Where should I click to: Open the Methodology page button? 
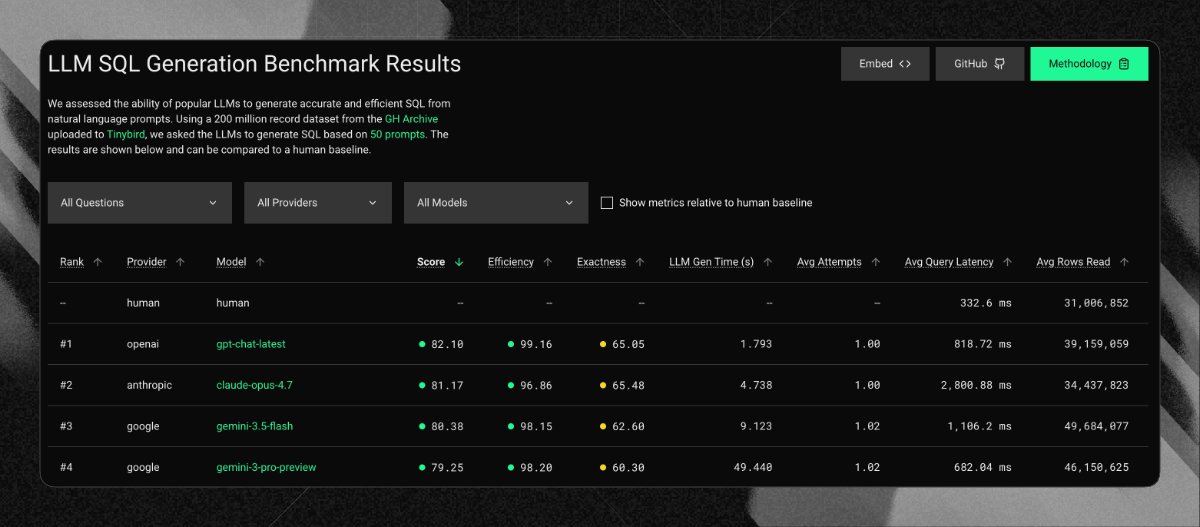(1089, 64)
